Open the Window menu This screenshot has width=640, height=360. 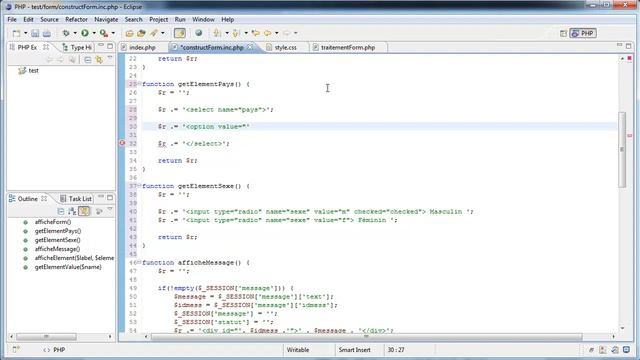[203, 20]
